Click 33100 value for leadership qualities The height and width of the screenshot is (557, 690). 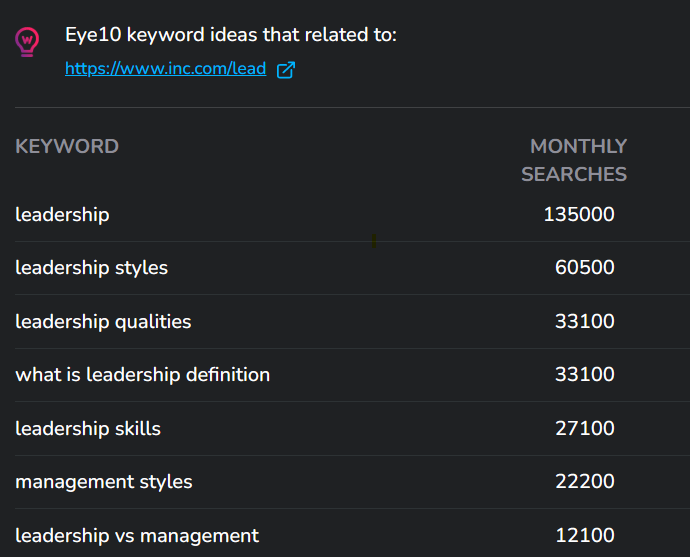[x=585, y=321]
